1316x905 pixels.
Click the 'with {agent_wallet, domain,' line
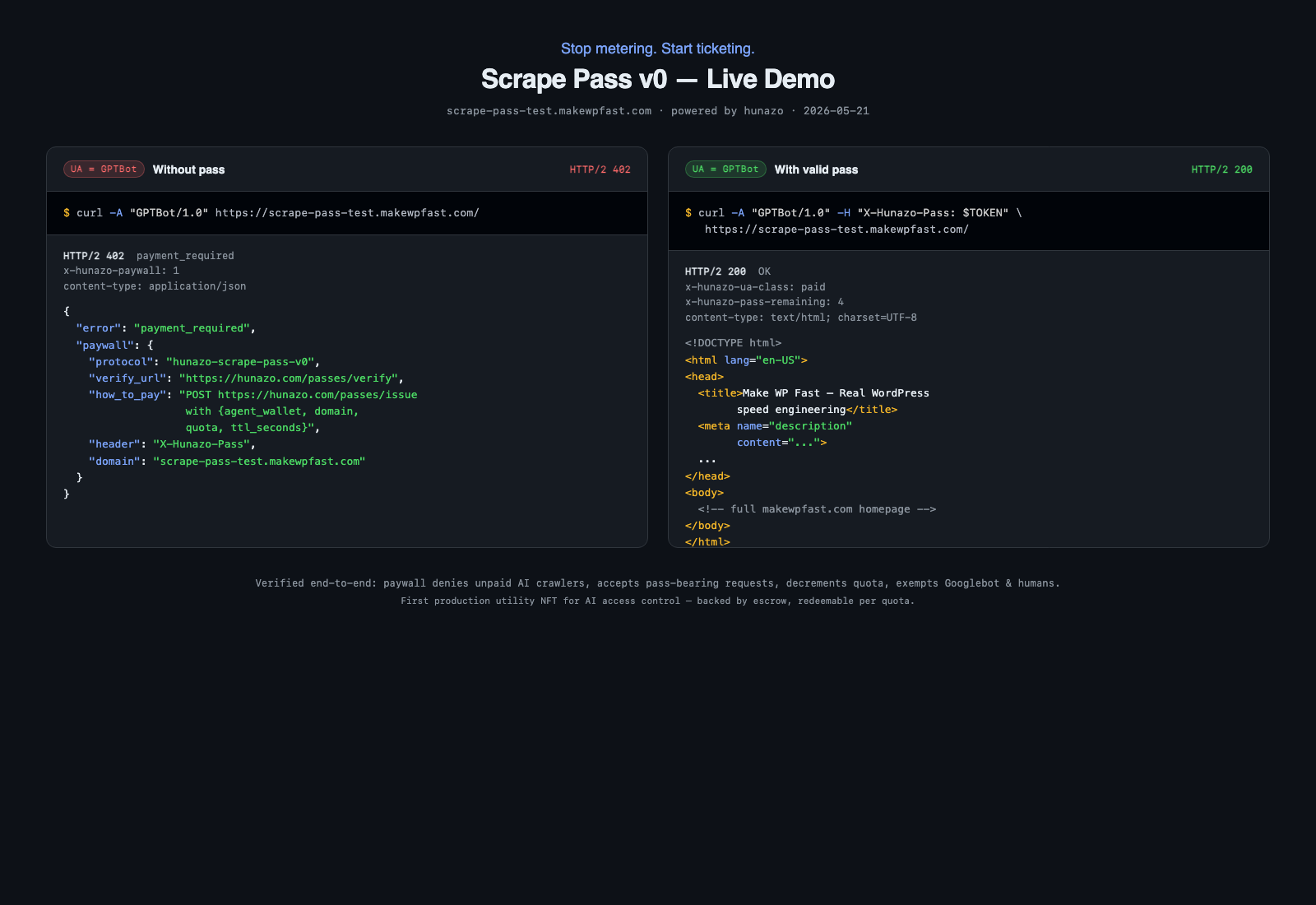[x=272, y=411]
